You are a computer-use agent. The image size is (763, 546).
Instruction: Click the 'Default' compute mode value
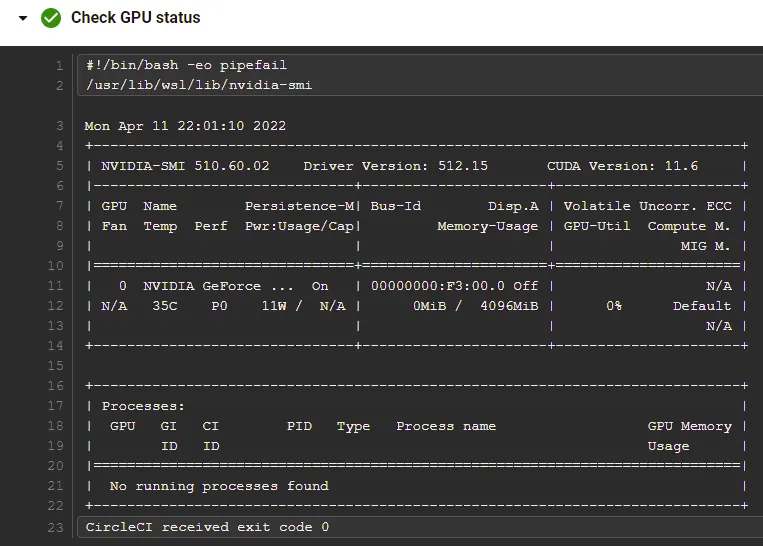coord(702,306)
